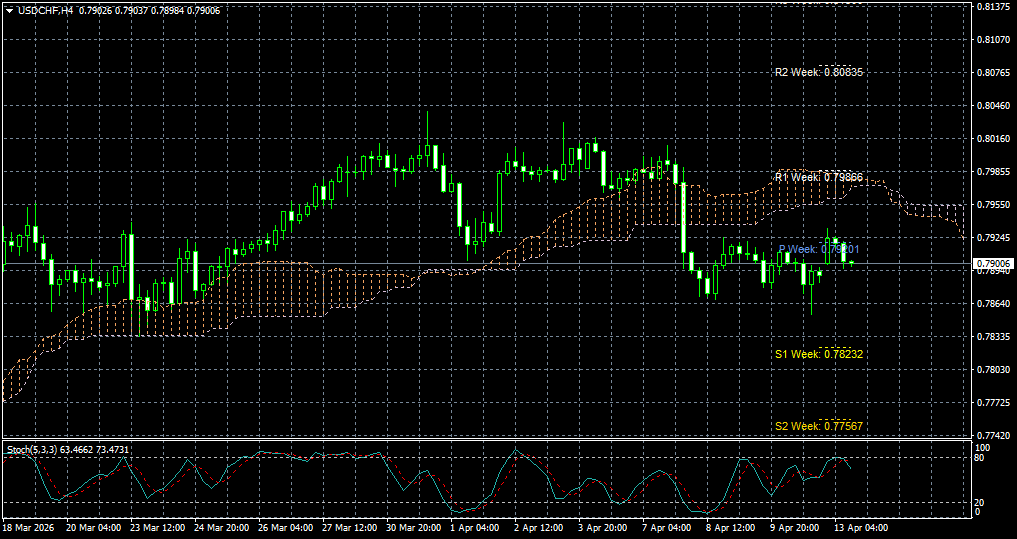1017x539 pixels.
Task: Click the triangle arrow beside USDCHF,H4 title
Action: (x=9, y=10)
